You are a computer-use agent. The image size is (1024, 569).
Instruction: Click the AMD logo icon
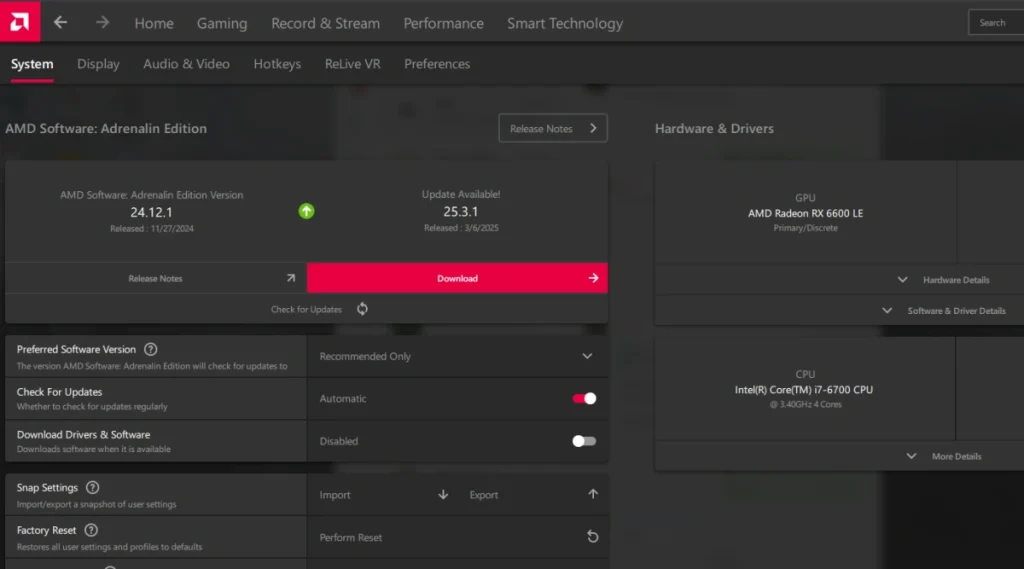(x=20, y=22)
